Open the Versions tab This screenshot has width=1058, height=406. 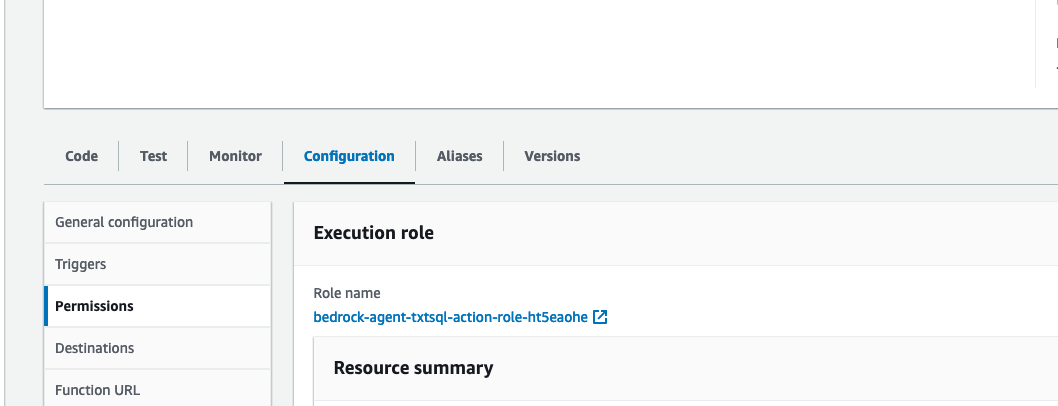(552, 156)
